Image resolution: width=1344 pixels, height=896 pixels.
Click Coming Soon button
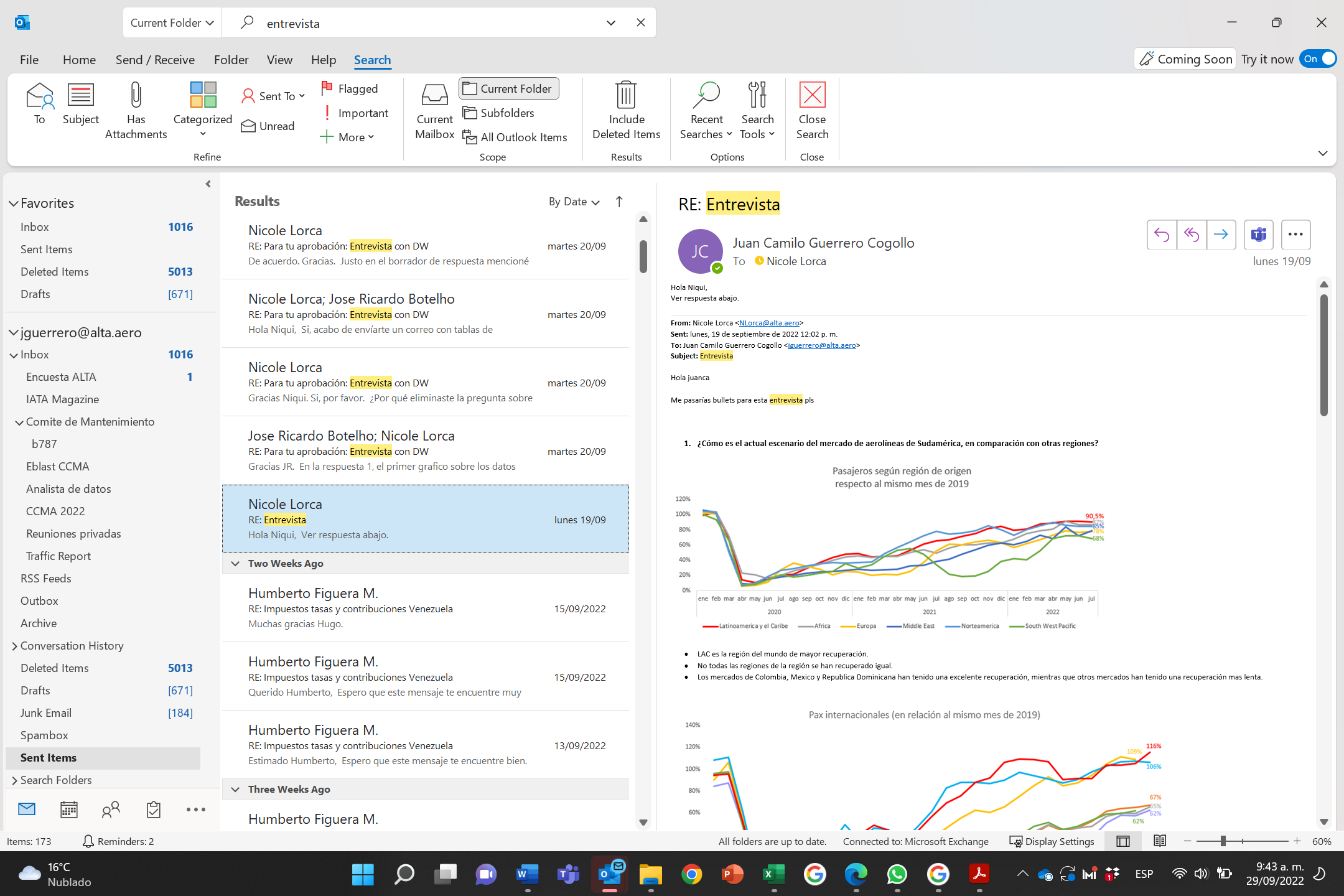tap(1185, 59)
